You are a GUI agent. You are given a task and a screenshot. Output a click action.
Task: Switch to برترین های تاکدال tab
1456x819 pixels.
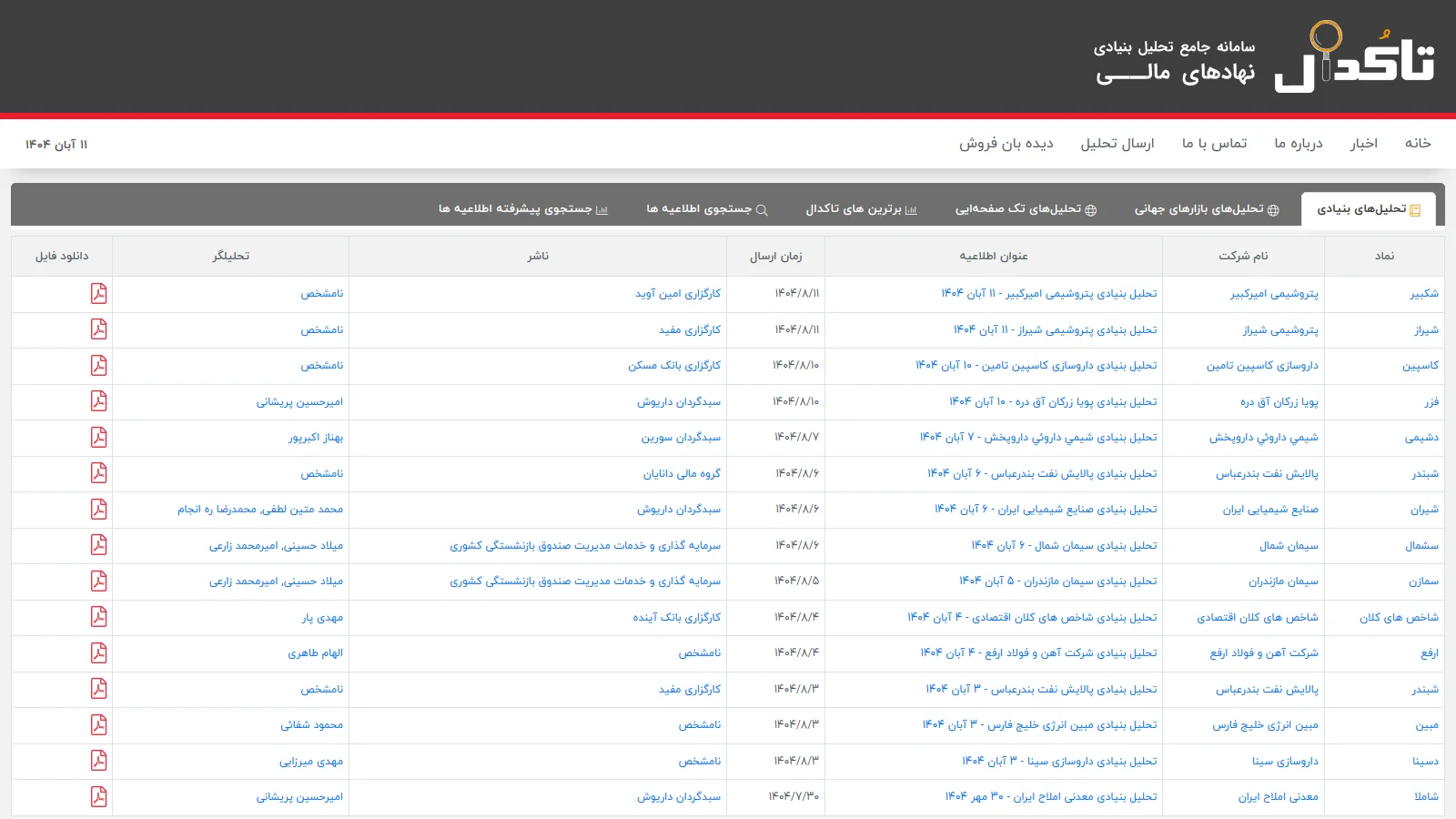[x=861, y=209]
